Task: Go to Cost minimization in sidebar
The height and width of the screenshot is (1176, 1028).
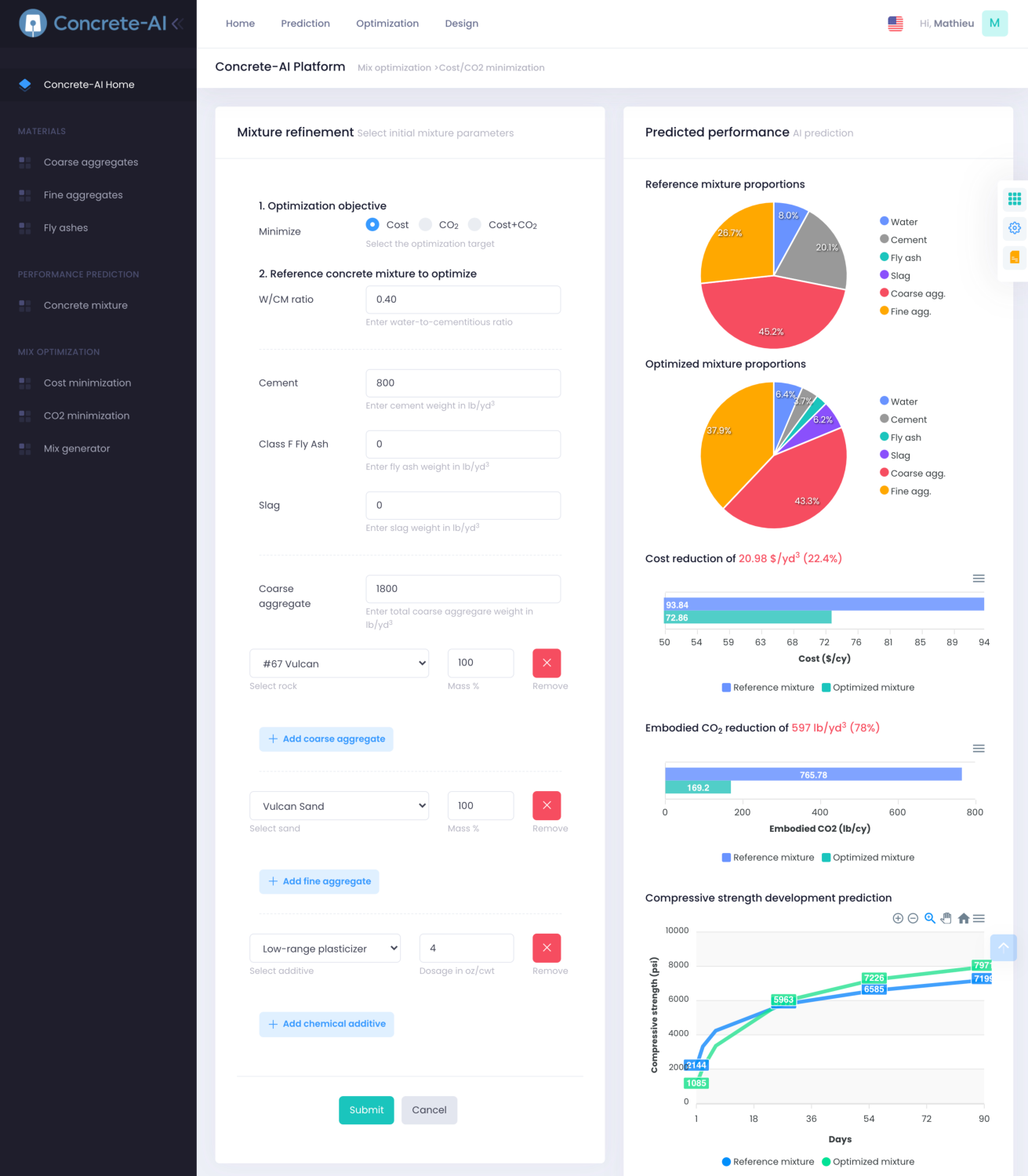Action: (87, 383)
